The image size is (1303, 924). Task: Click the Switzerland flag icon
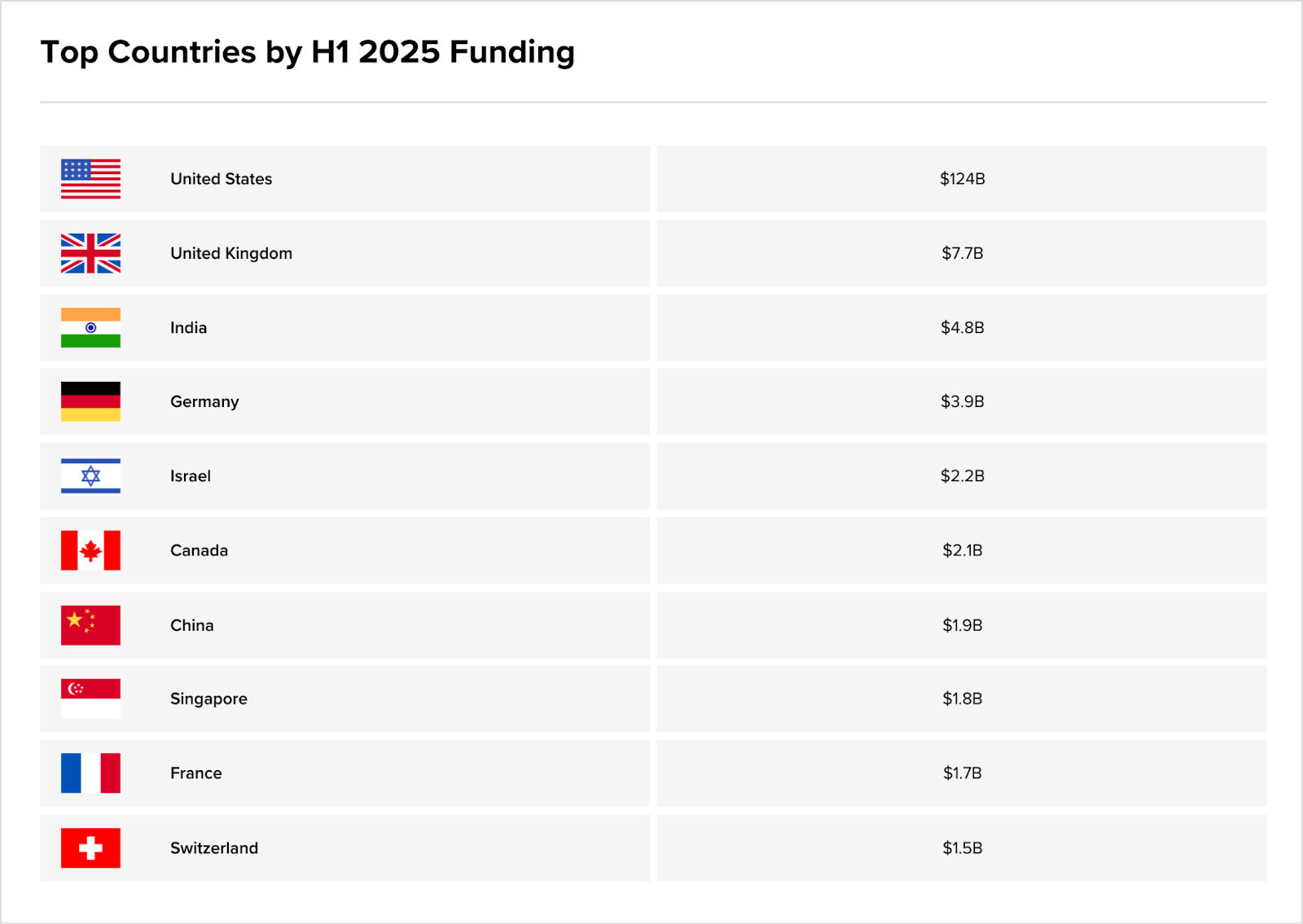tap(90, 848)
